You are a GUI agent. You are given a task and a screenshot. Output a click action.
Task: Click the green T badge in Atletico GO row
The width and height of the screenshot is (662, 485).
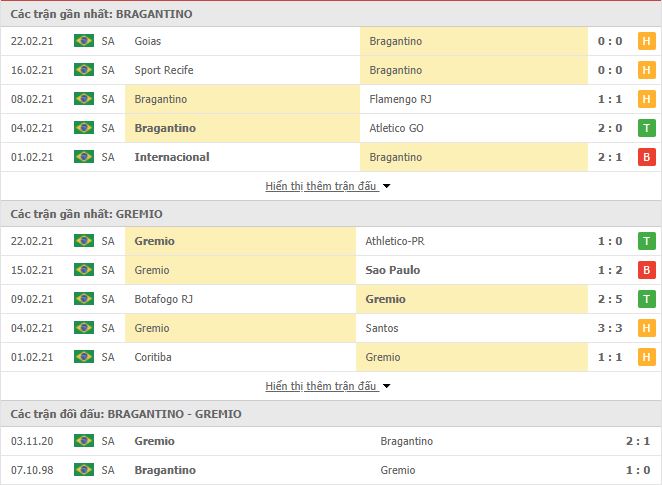(x=646, y=128)
